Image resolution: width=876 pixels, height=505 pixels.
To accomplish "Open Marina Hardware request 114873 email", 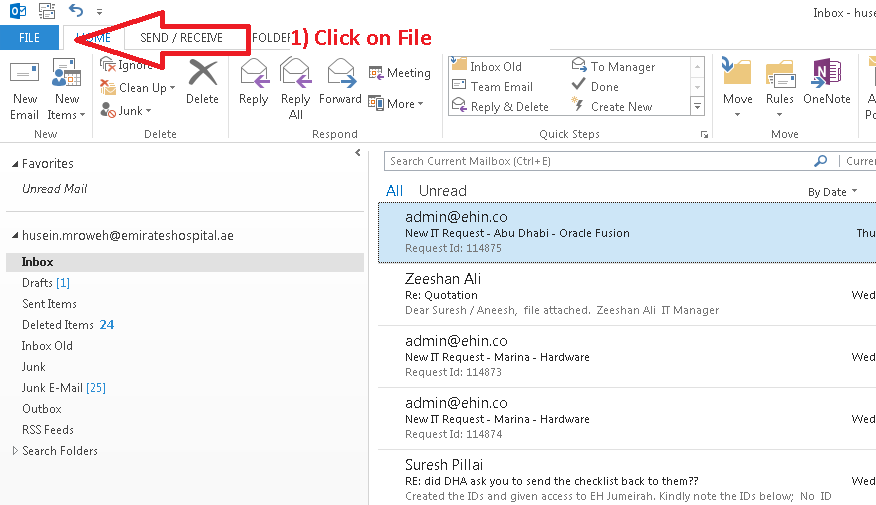I will pos(627,356).
